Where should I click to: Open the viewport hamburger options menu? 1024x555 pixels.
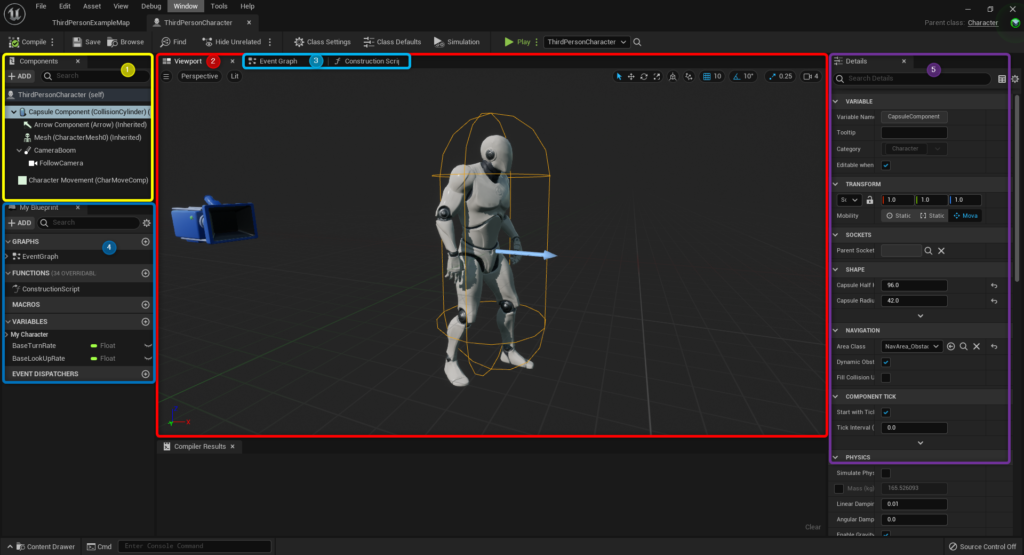[166, 76]
